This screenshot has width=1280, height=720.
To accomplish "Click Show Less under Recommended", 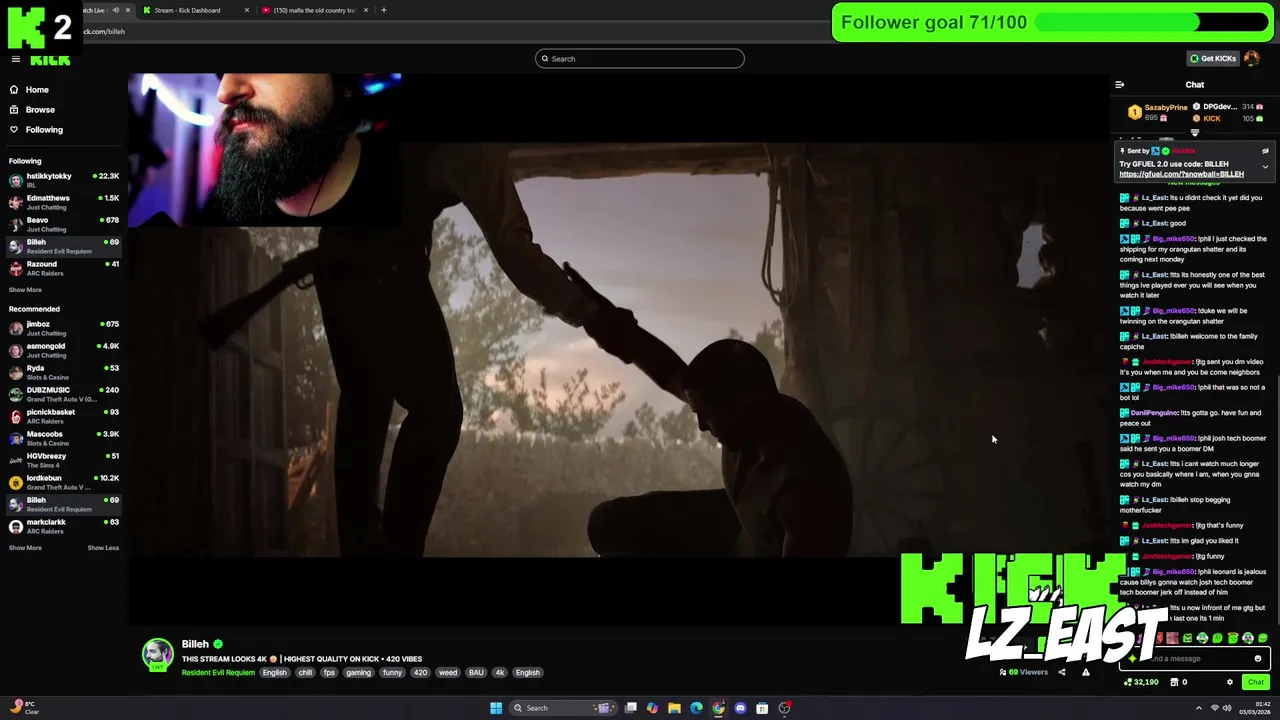I will [x=103, y=548].
